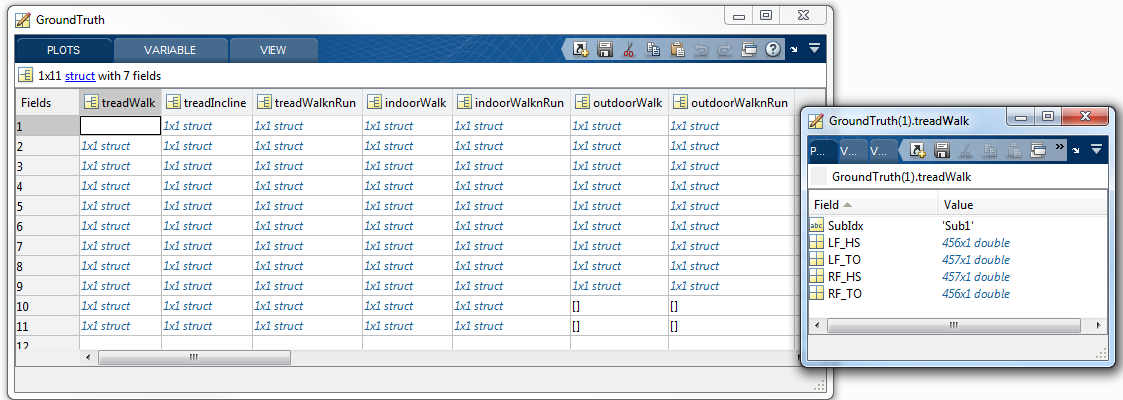Click the 'struct' hyperlink in the header
The height and width of the screenshot is (400, 1123).
click(x=80, y=75)
